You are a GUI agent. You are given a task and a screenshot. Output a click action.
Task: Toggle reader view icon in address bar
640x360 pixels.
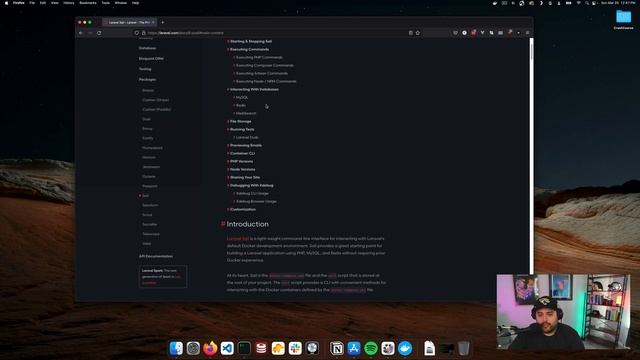coord(411,33)
